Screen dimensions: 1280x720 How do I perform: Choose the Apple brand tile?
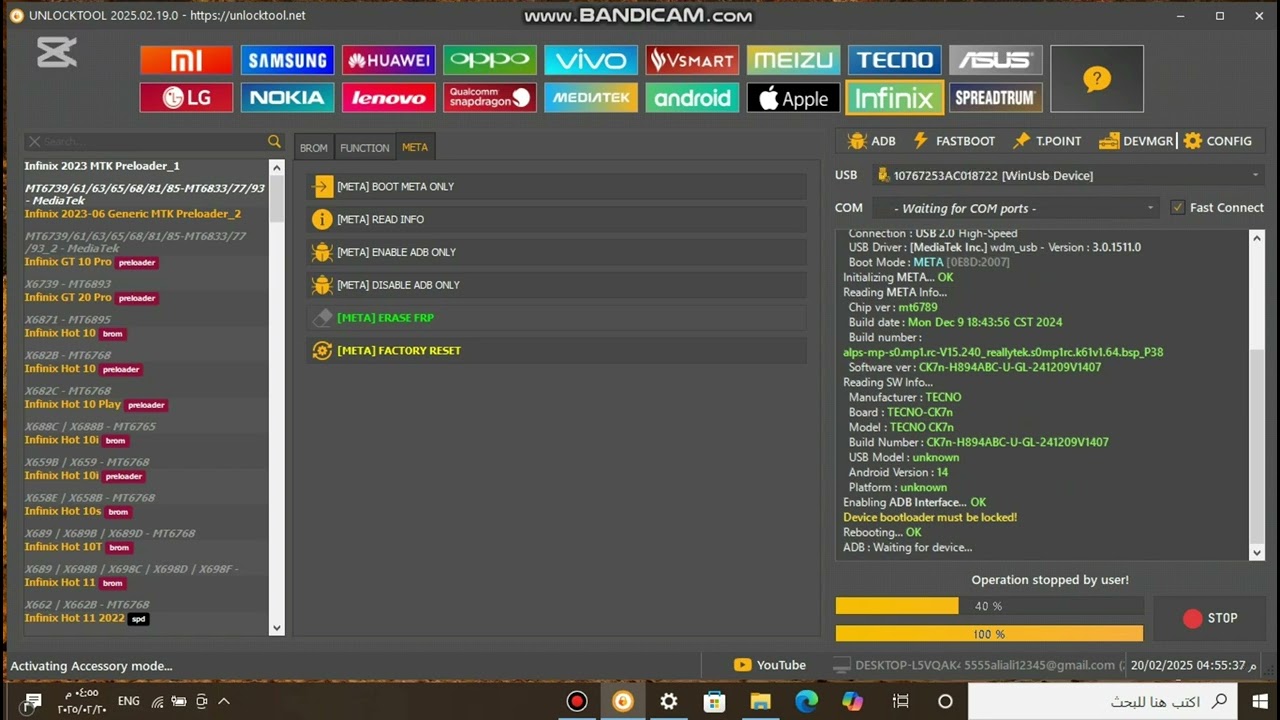point(793,97)
